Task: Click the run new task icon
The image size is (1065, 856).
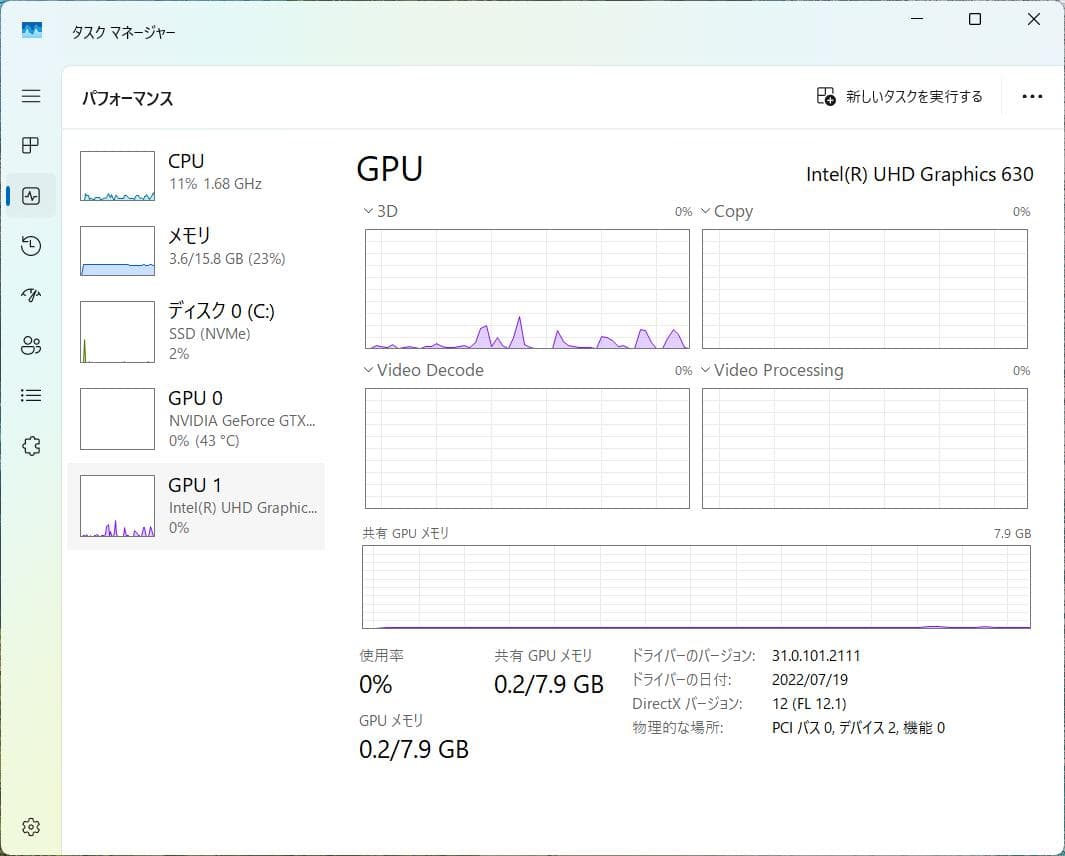Action: 826,96
